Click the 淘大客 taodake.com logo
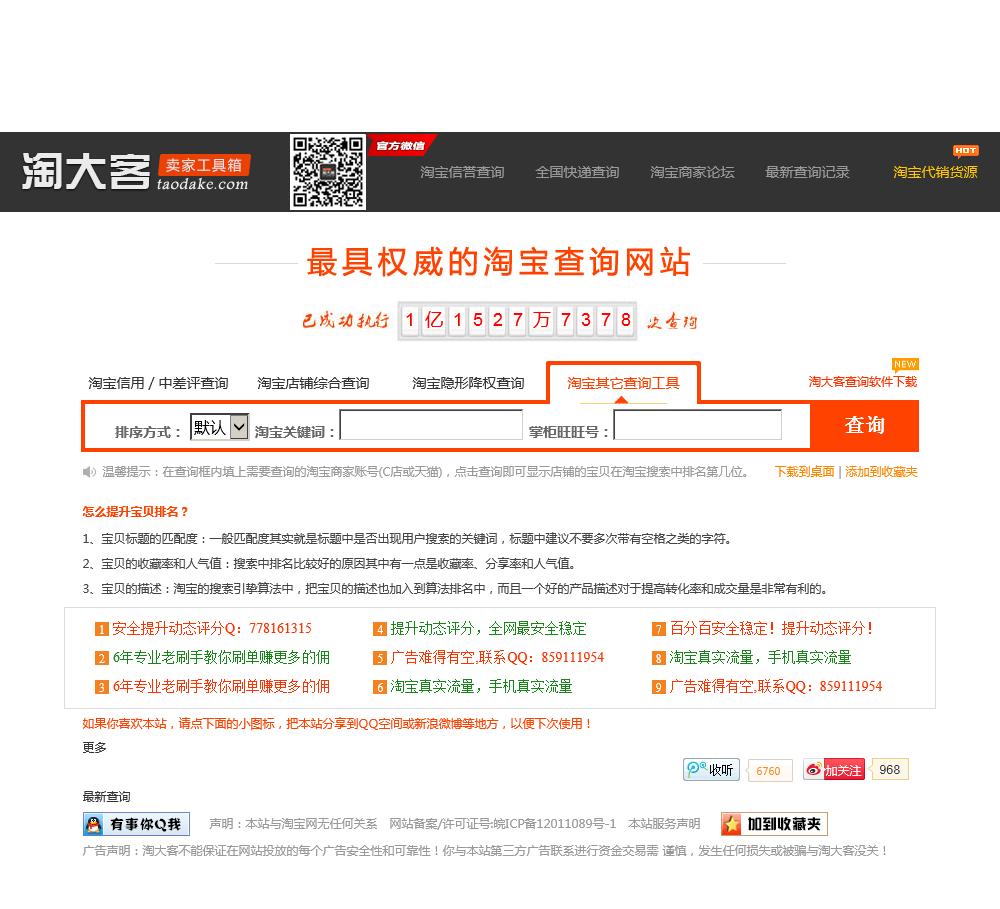 point(136,172)
